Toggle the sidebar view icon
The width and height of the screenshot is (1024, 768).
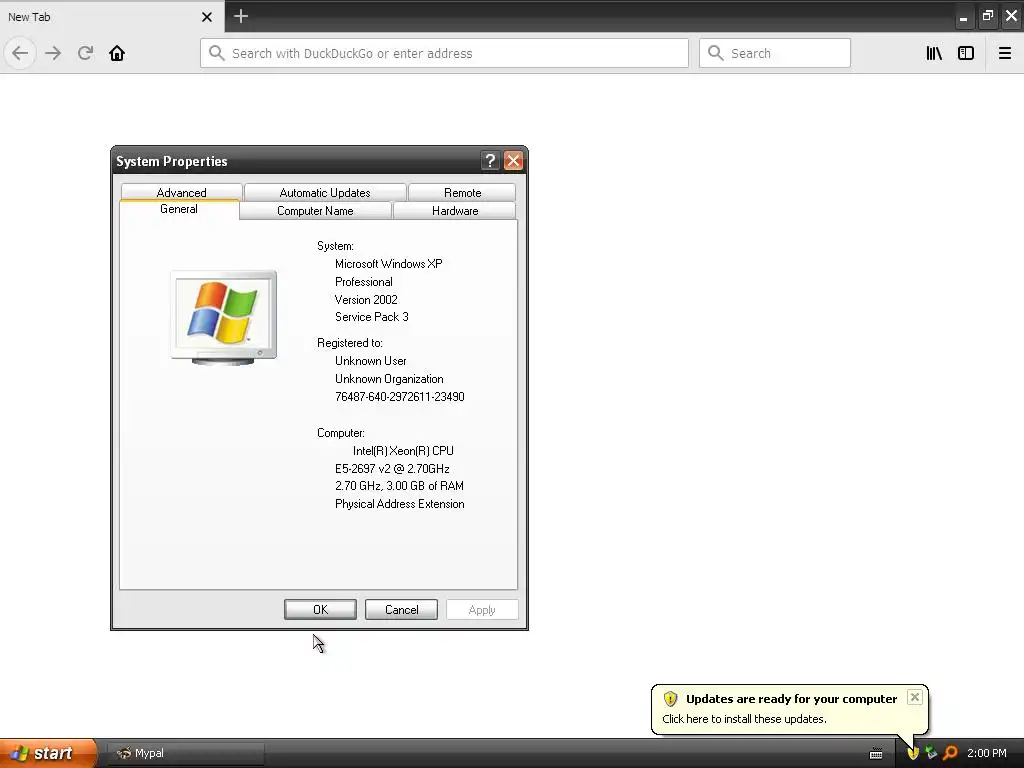[966, 53]
